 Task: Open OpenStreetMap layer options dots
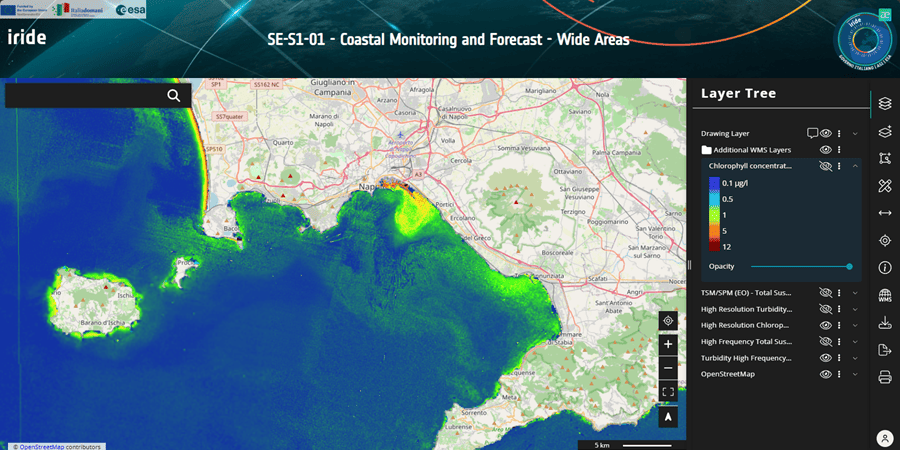coord(839,374)
